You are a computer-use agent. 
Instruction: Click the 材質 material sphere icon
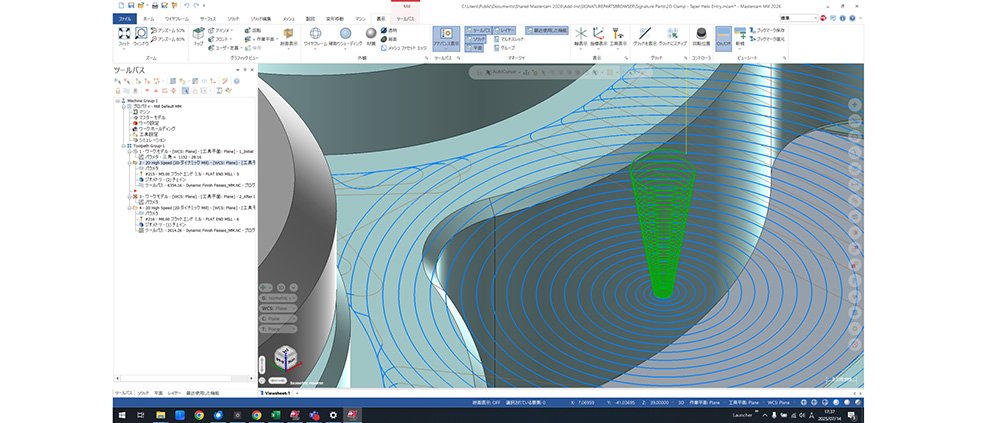tap(371, 34)
